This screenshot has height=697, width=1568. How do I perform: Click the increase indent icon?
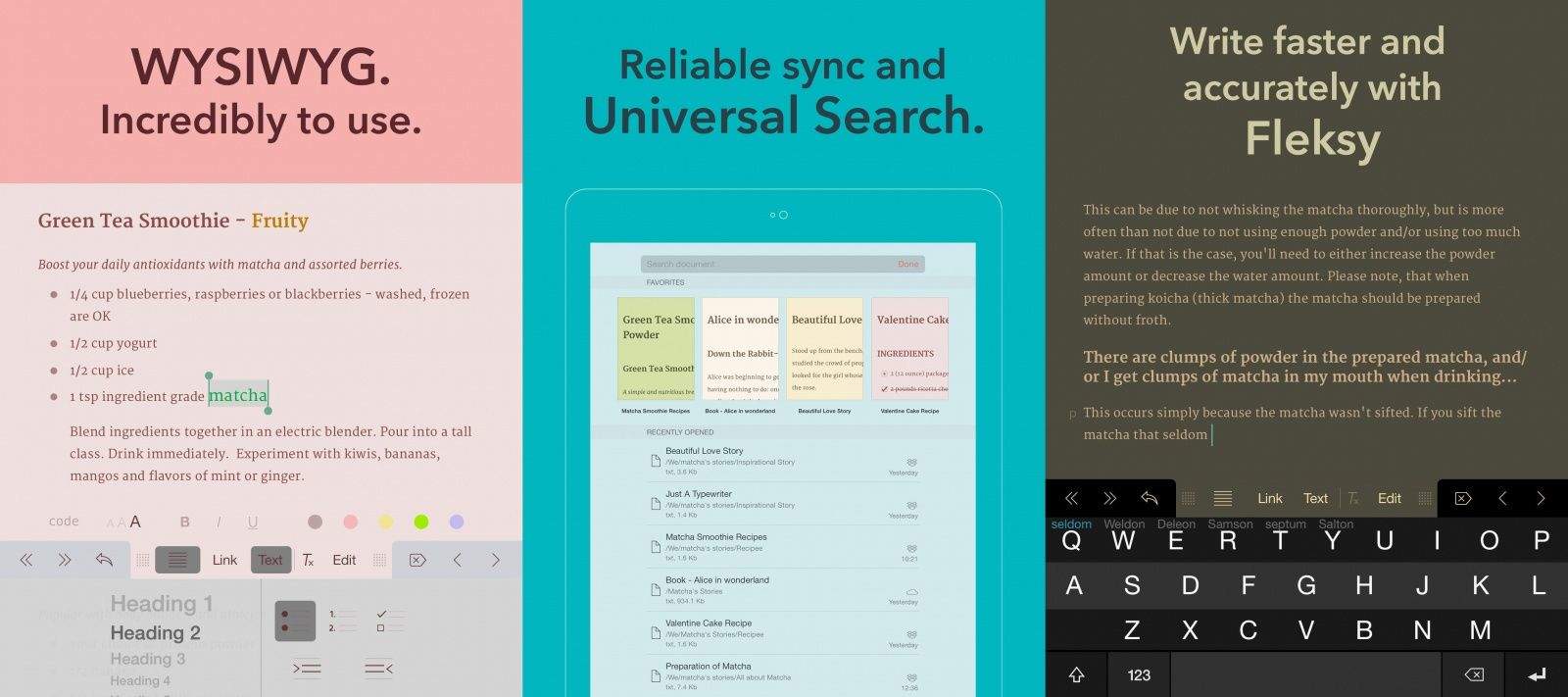coord(307,669)
